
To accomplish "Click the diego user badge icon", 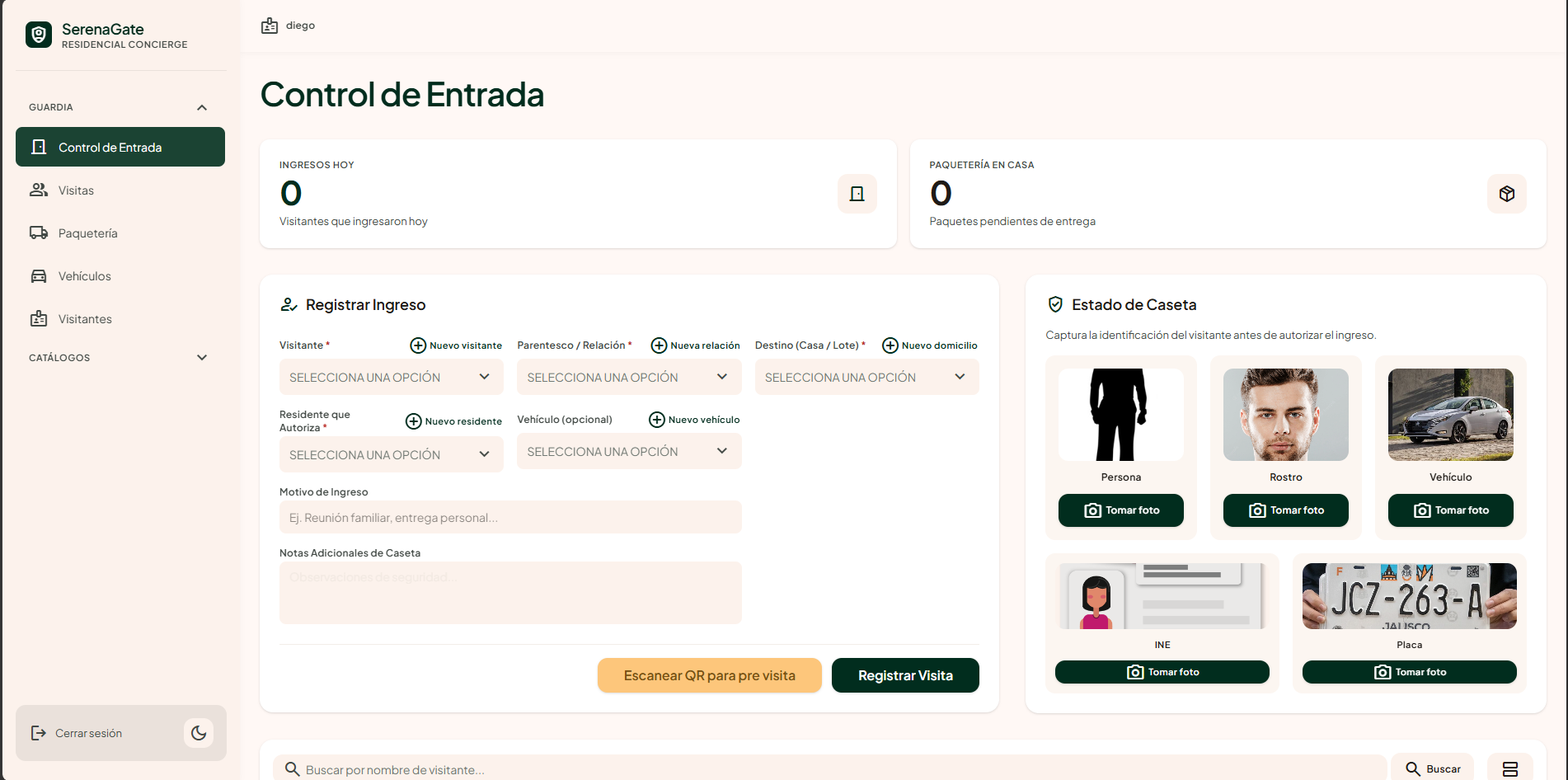I will pyautogui.click(x=270, y=26).
